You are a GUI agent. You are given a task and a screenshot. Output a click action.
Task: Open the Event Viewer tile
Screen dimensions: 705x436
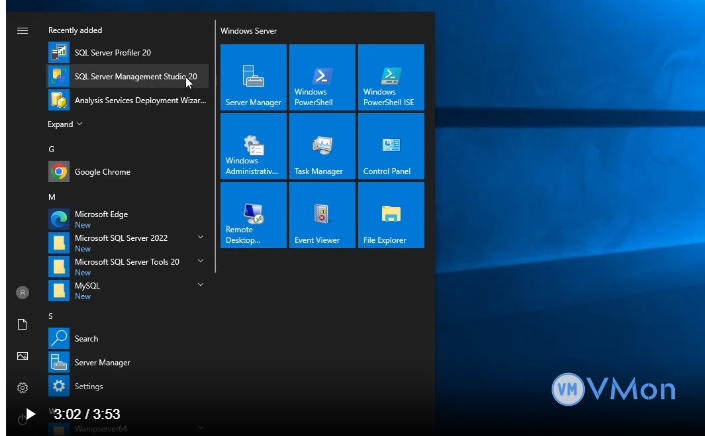coord(322,215)
